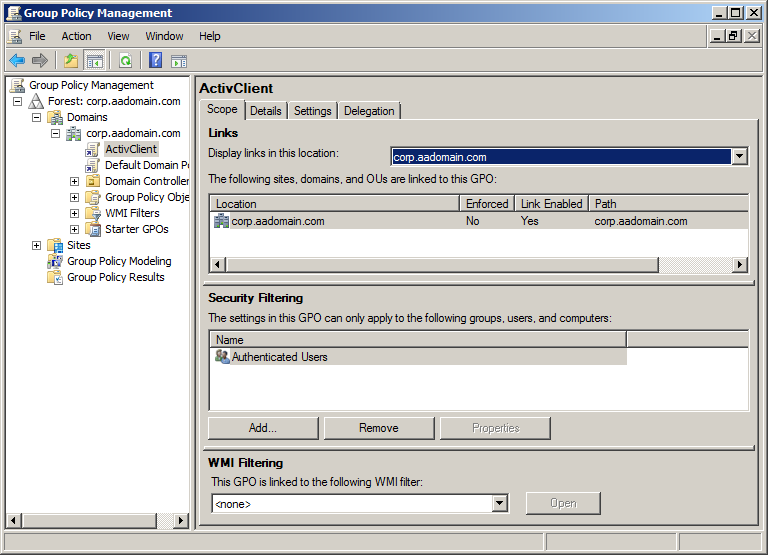Click the Back arrow toolbar icon

tap(17, 60)
